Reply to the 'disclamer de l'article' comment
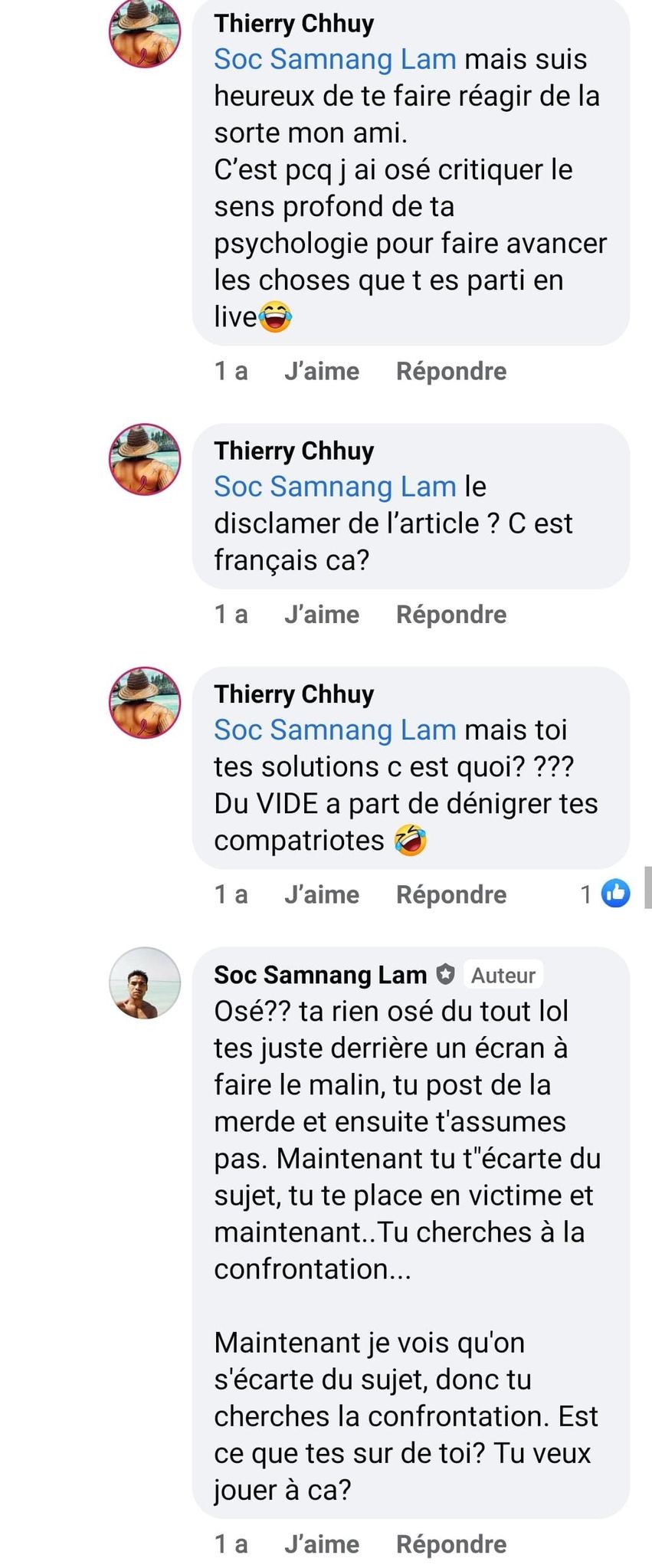The height and width of the screenshot is (1568, 652). pyautogui.click(x=451, y=614)
